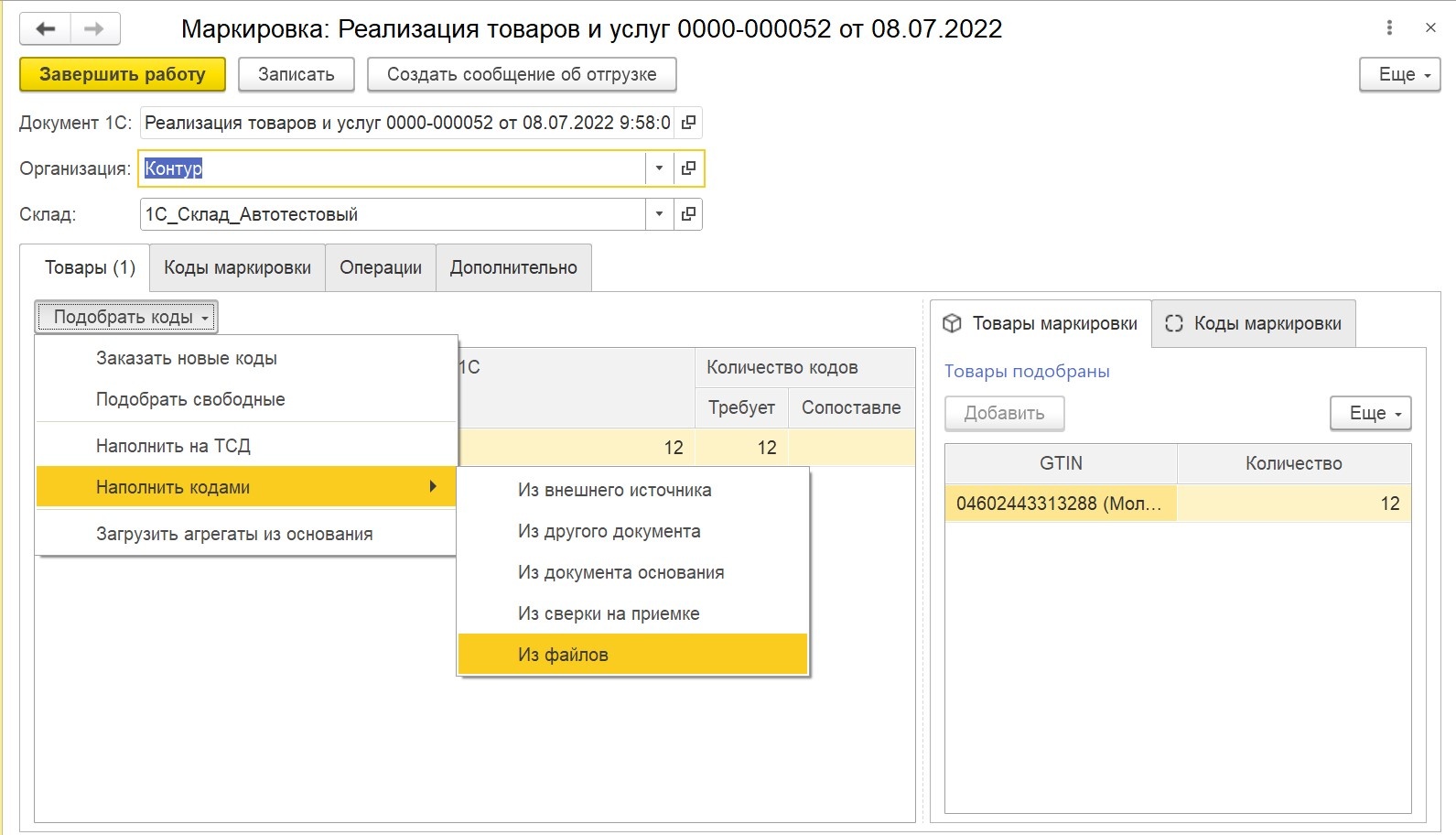Choose Подобрать свободные

tap(246, 399)
